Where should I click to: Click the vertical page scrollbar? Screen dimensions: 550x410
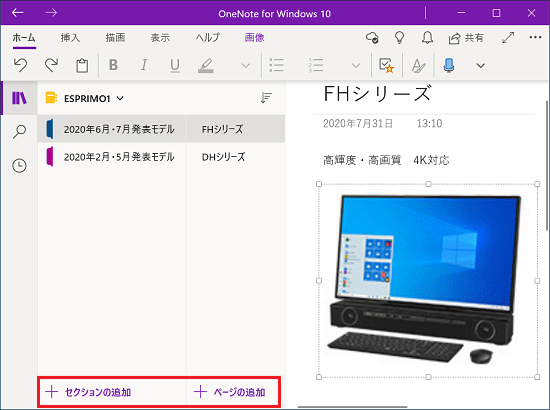[x=547, y=166]
